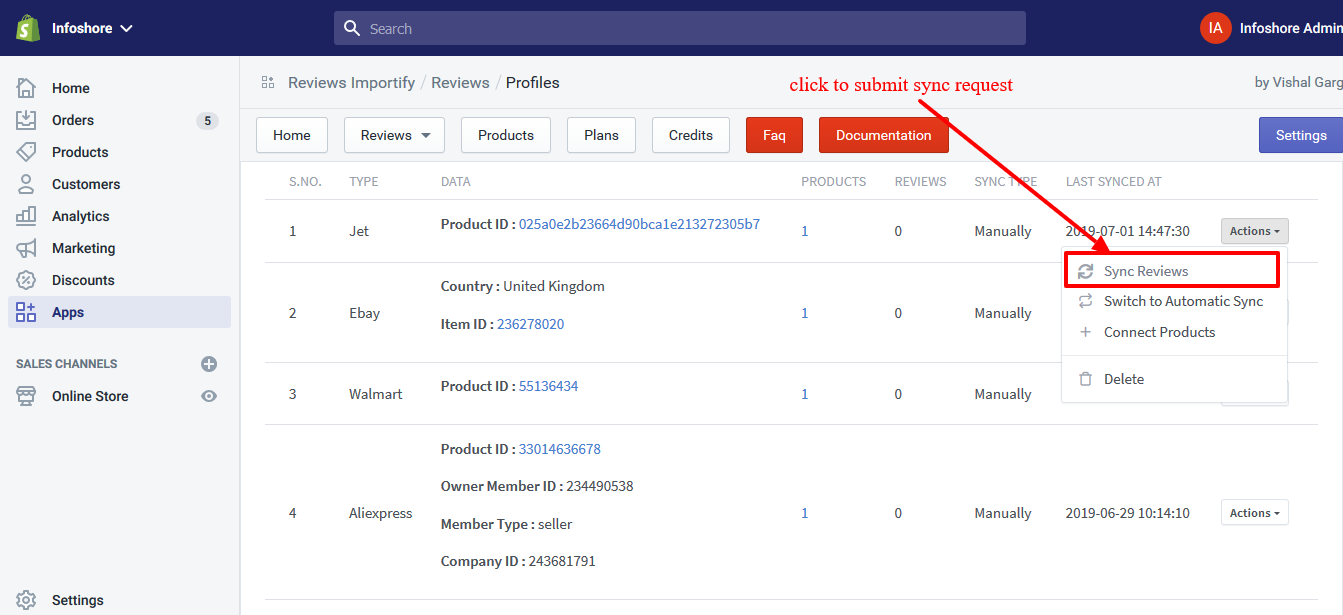Click 'Member Type : seller' text
1343x615 pixels.
507,524
